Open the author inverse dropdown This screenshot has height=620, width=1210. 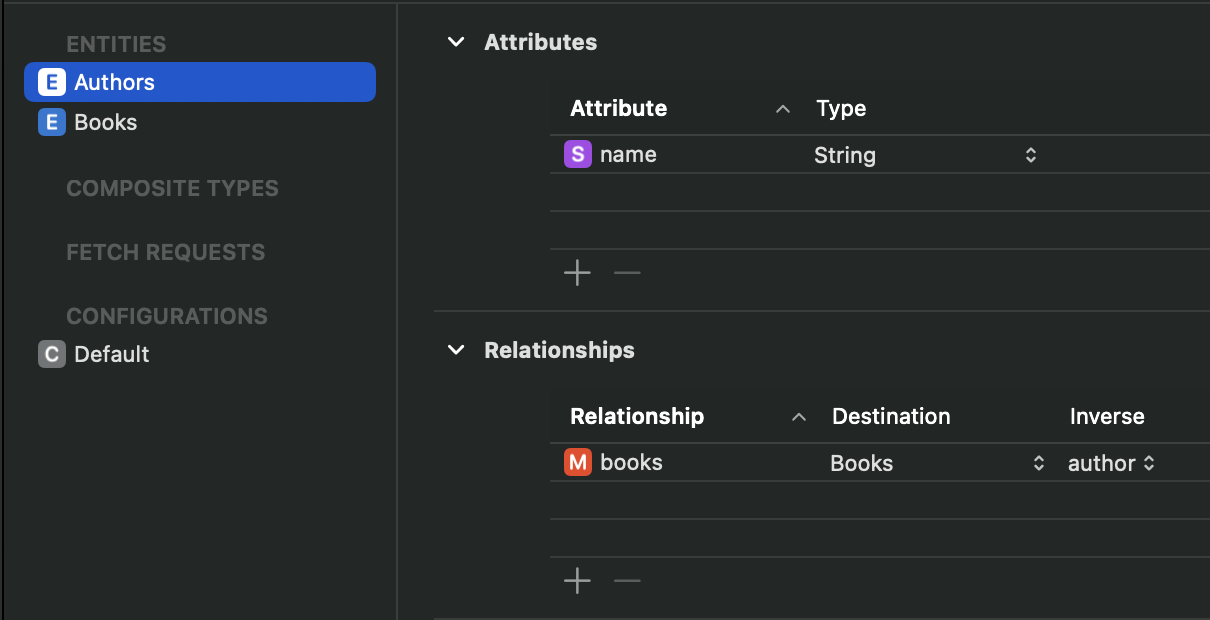(x=1111, y=463)
